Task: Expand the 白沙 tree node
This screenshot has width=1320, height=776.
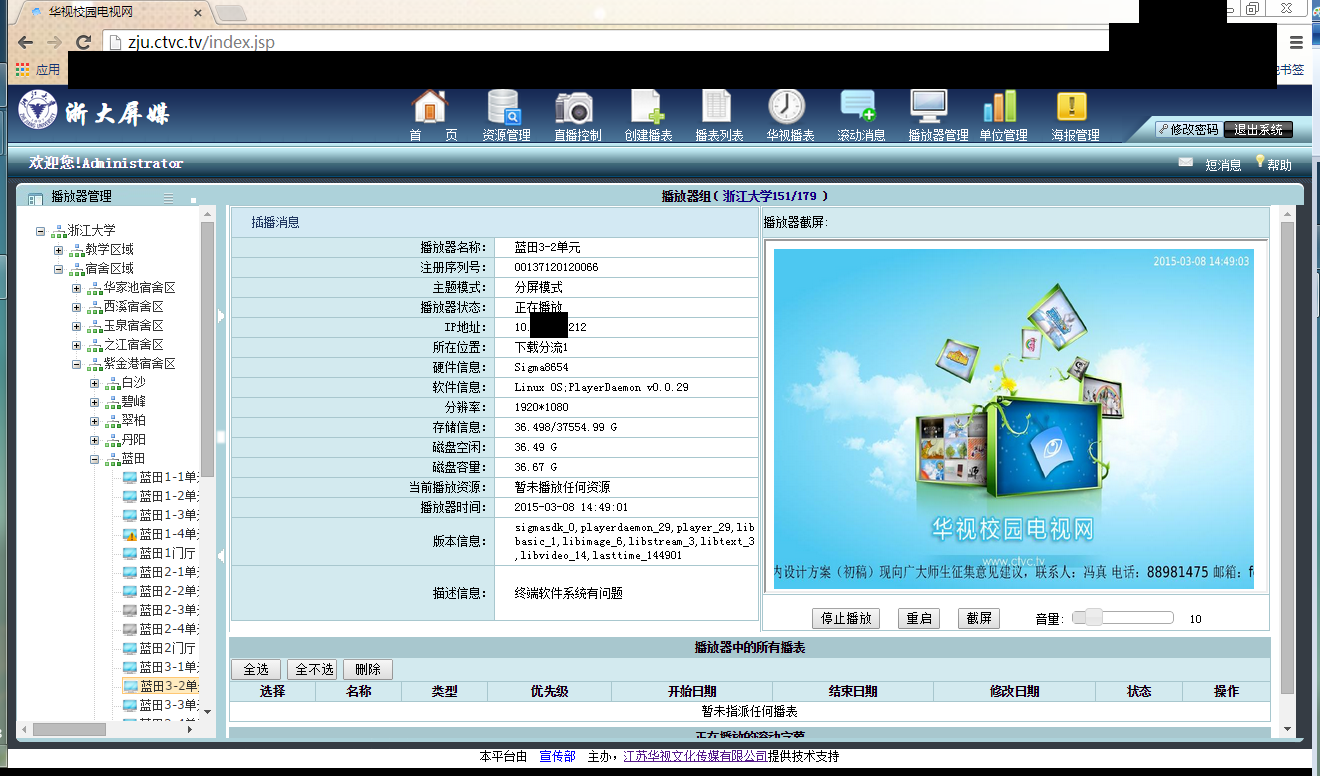Action: click(x=95, y=383)
